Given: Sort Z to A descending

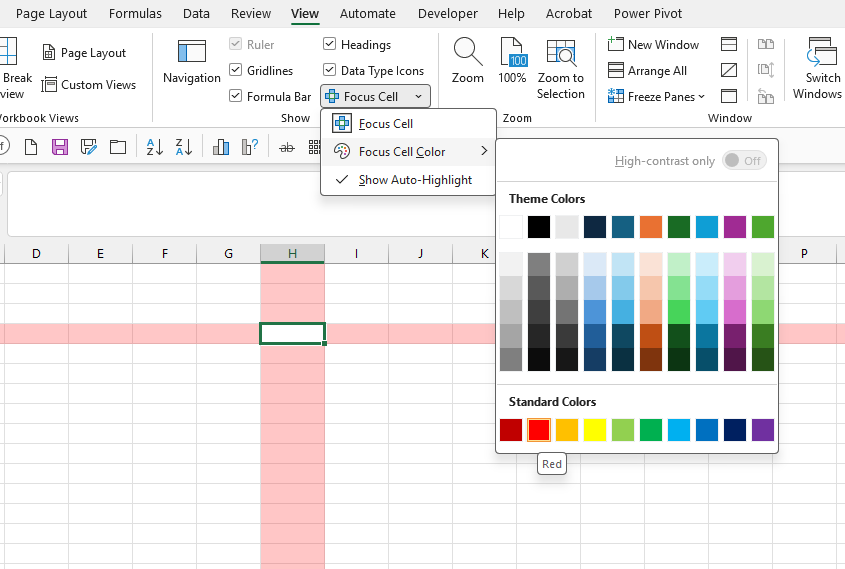Looking at the screenshot, I should (x=184, y=147).
